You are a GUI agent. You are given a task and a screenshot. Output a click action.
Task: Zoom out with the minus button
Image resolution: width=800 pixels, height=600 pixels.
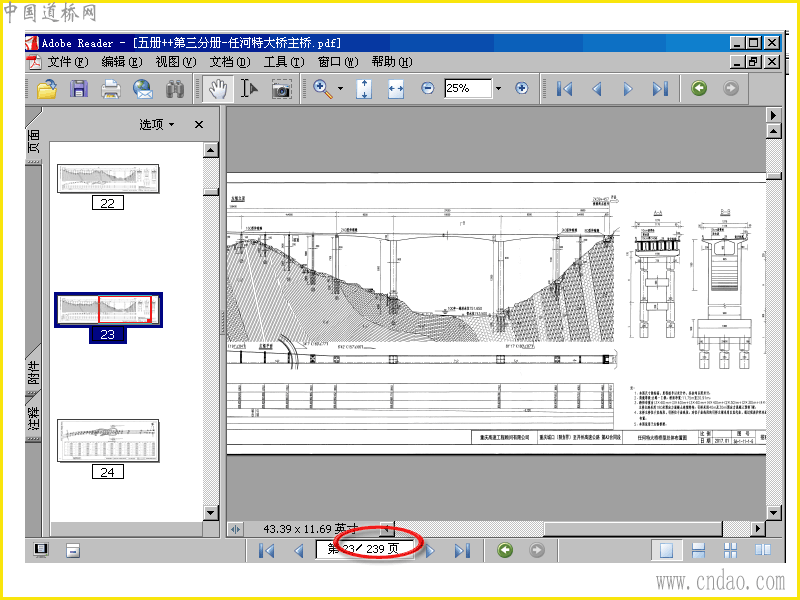pos(428,88)
